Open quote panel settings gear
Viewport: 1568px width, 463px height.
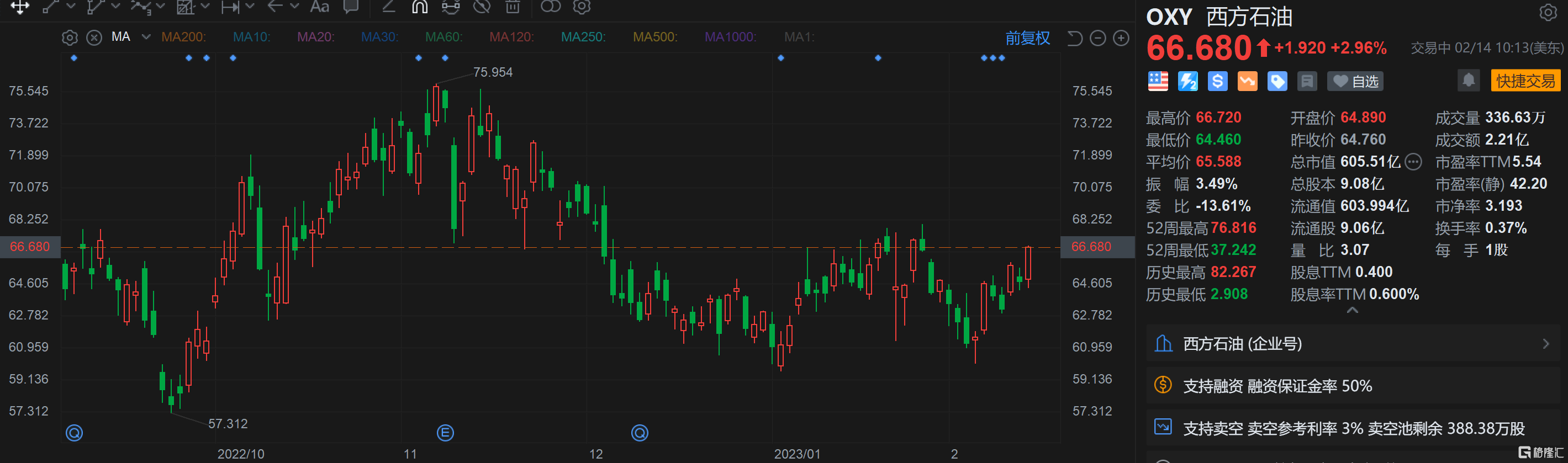pyautogui.click(x=1548, y=12)
